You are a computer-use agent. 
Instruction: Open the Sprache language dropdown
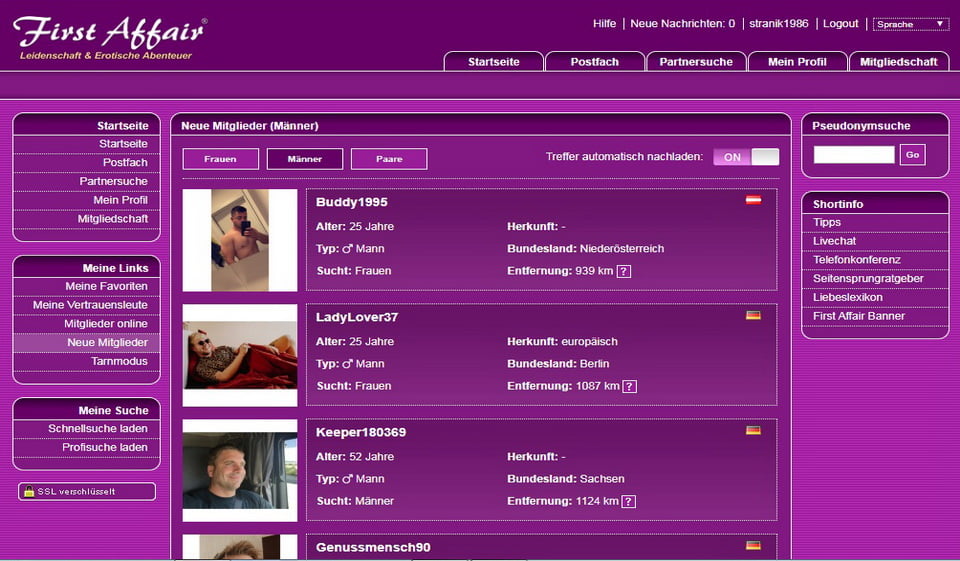(x=911, y=24)
